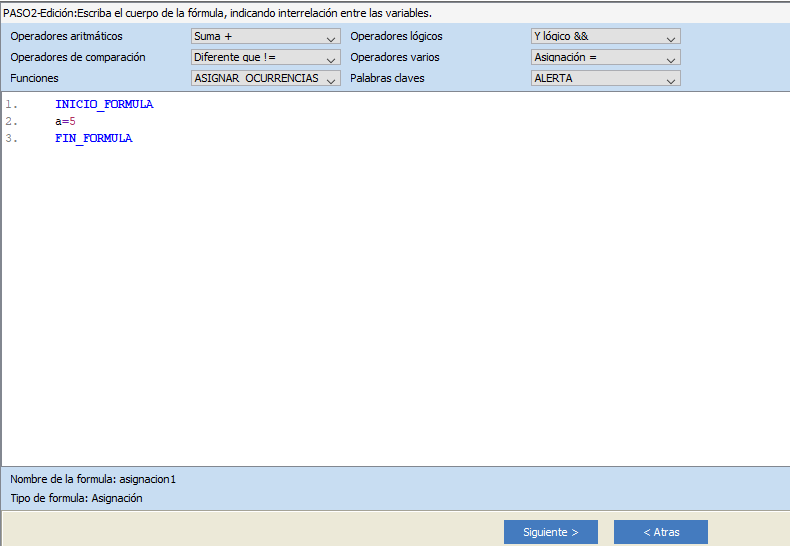
Task: Click on the a=5 code line
Action: [66, 121]
